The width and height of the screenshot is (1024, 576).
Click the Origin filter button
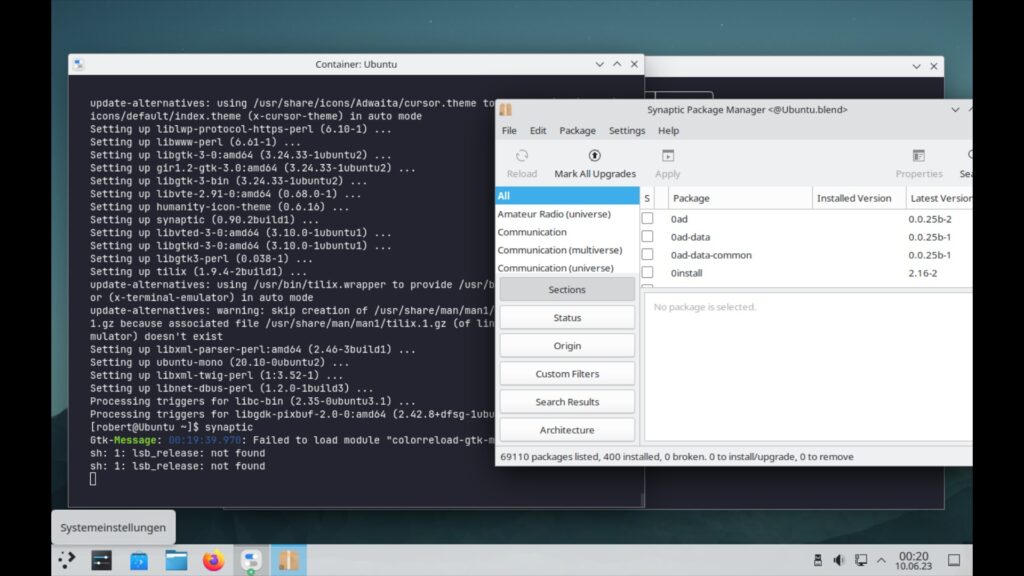tap(567, 345)
